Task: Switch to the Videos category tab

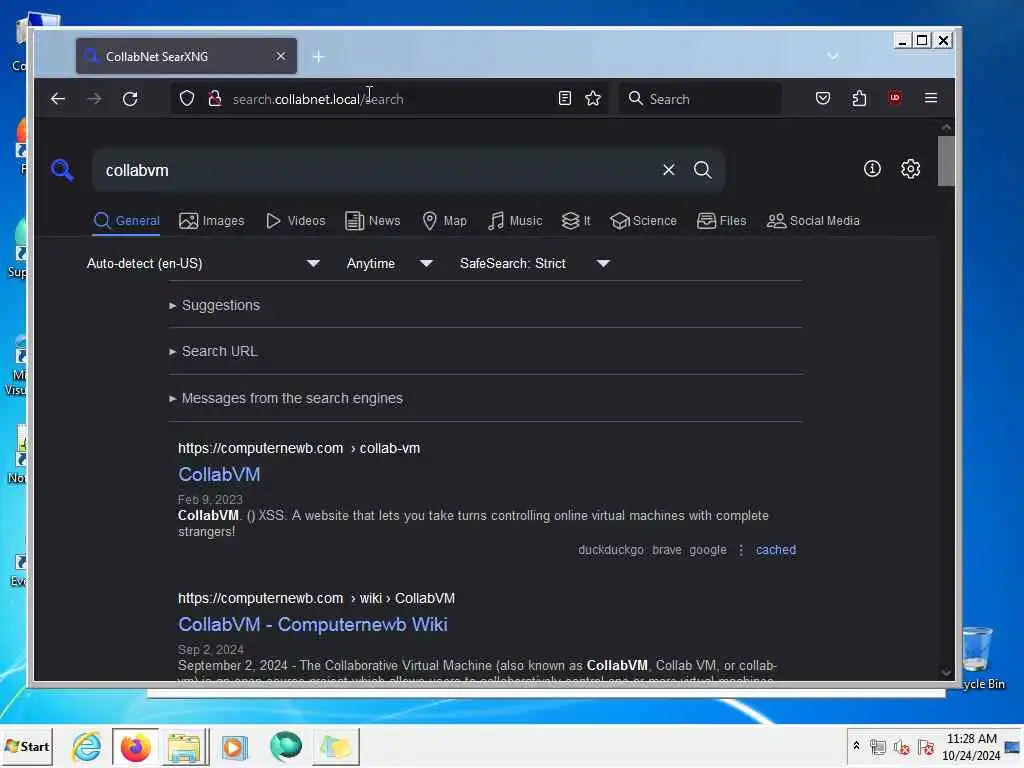Action: 295,221
